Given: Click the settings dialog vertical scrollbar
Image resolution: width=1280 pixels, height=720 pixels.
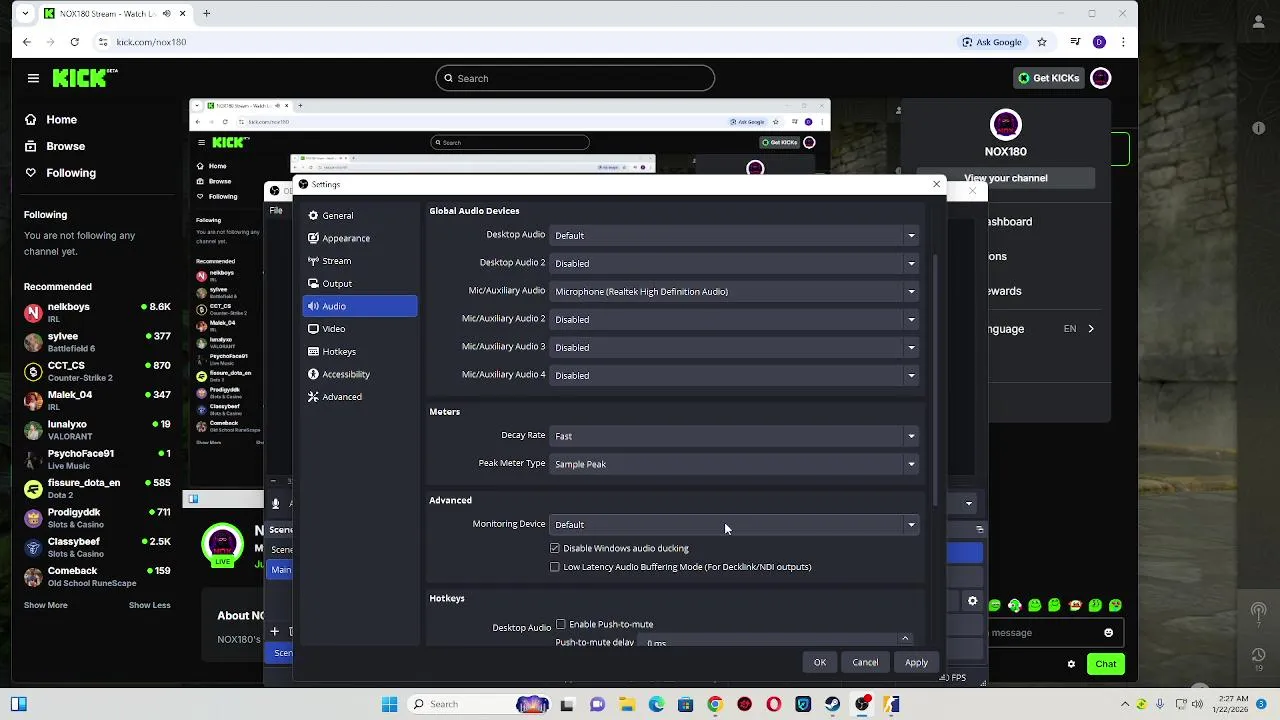Looking at the screenshot, I should tap(936, 380).
